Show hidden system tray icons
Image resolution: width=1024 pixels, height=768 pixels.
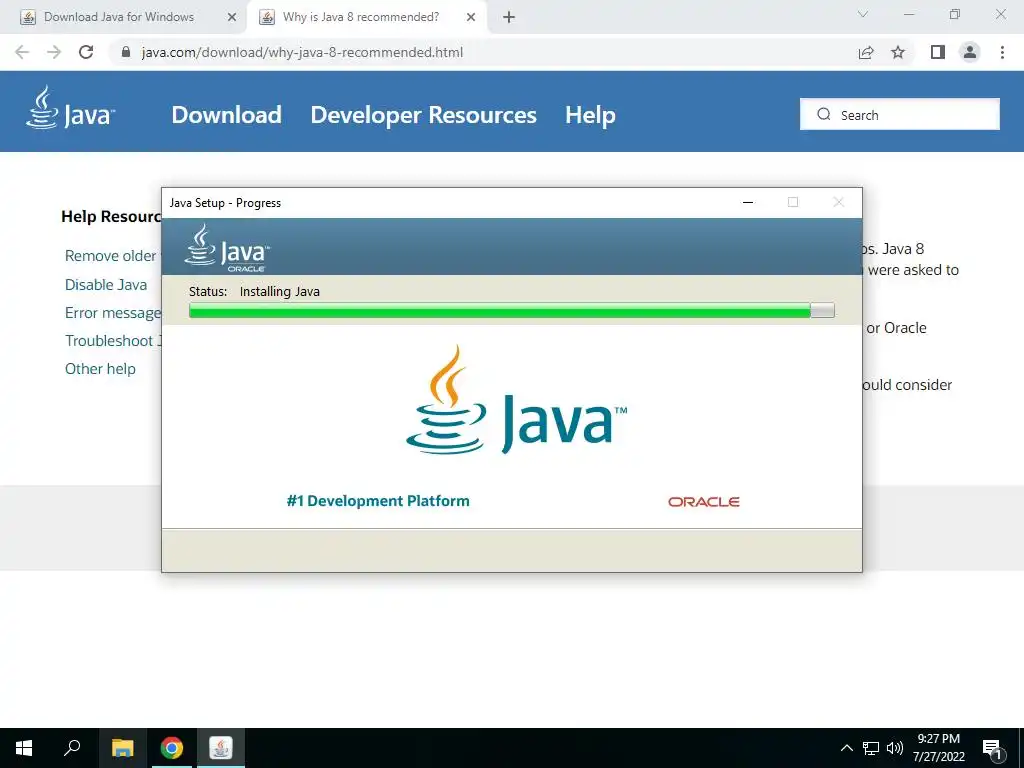click(x=846, y=748)
